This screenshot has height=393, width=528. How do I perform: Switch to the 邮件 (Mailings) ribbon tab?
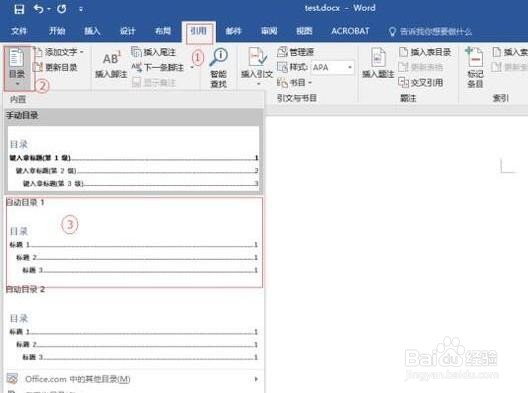[x=233, y=31]
